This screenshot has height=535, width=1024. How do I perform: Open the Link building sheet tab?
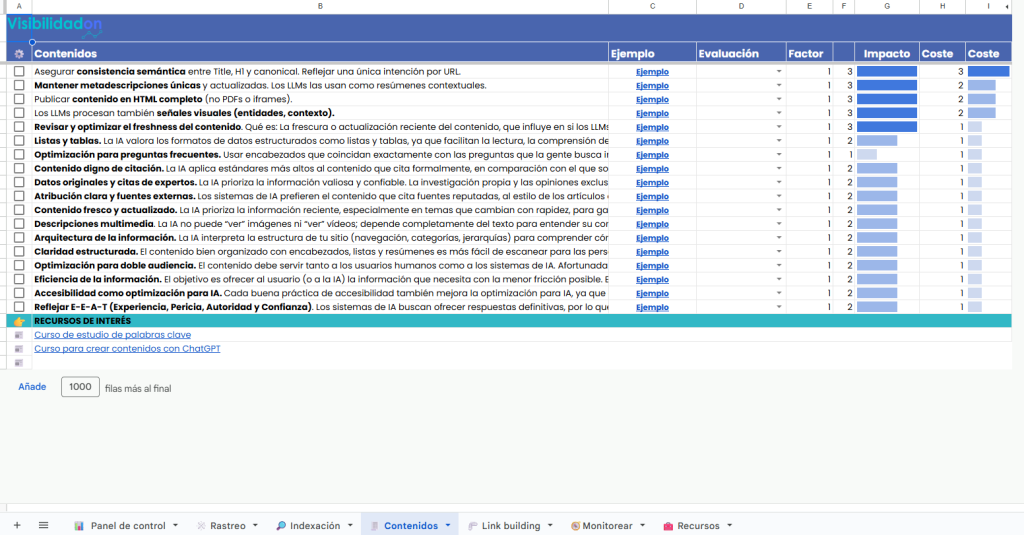coord(510,526)
